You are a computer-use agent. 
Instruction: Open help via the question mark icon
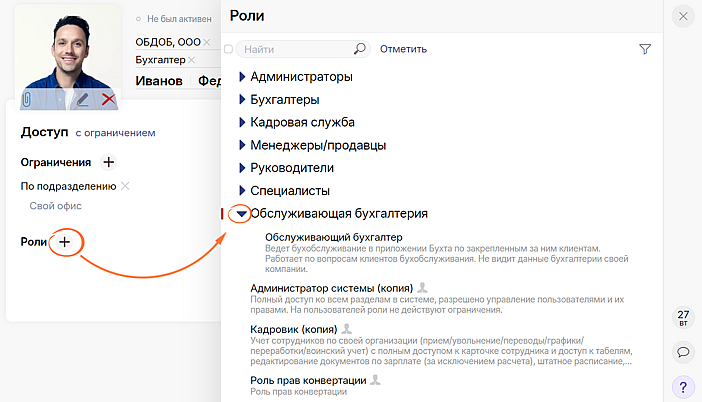[x=683, y=386]
